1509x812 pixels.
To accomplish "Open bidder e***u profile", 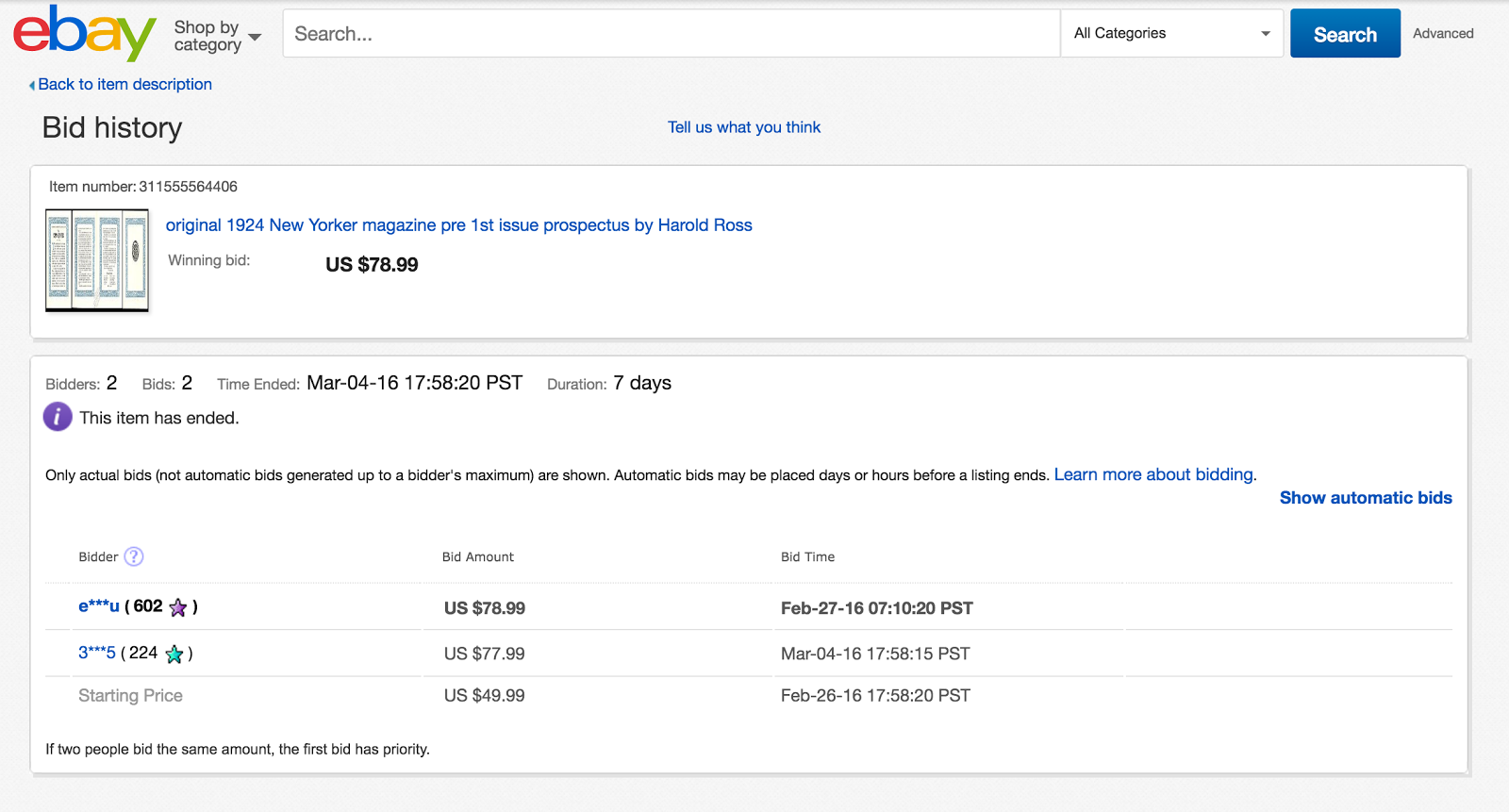I will [x=98, y=606].
